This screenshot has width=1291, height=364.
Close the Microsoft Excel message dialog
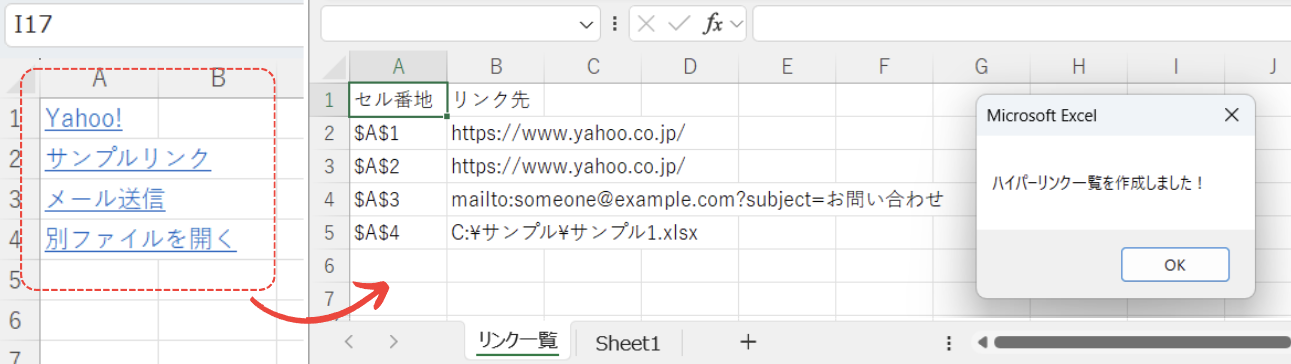[x=1232, y=115]
